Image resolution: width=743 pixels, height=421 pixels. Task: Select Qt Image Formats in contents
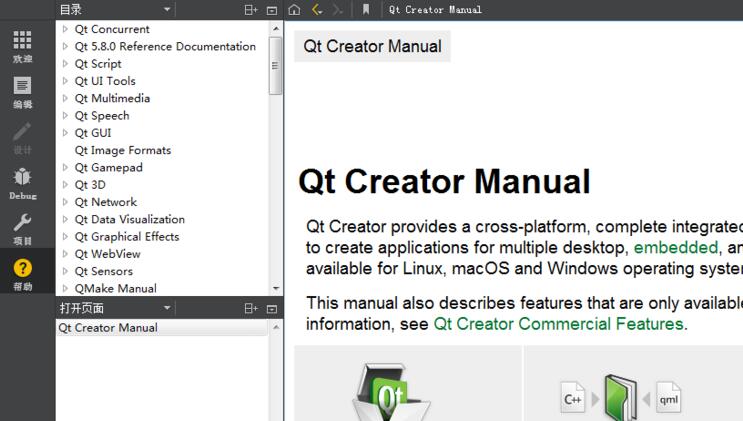coord(123,150)
